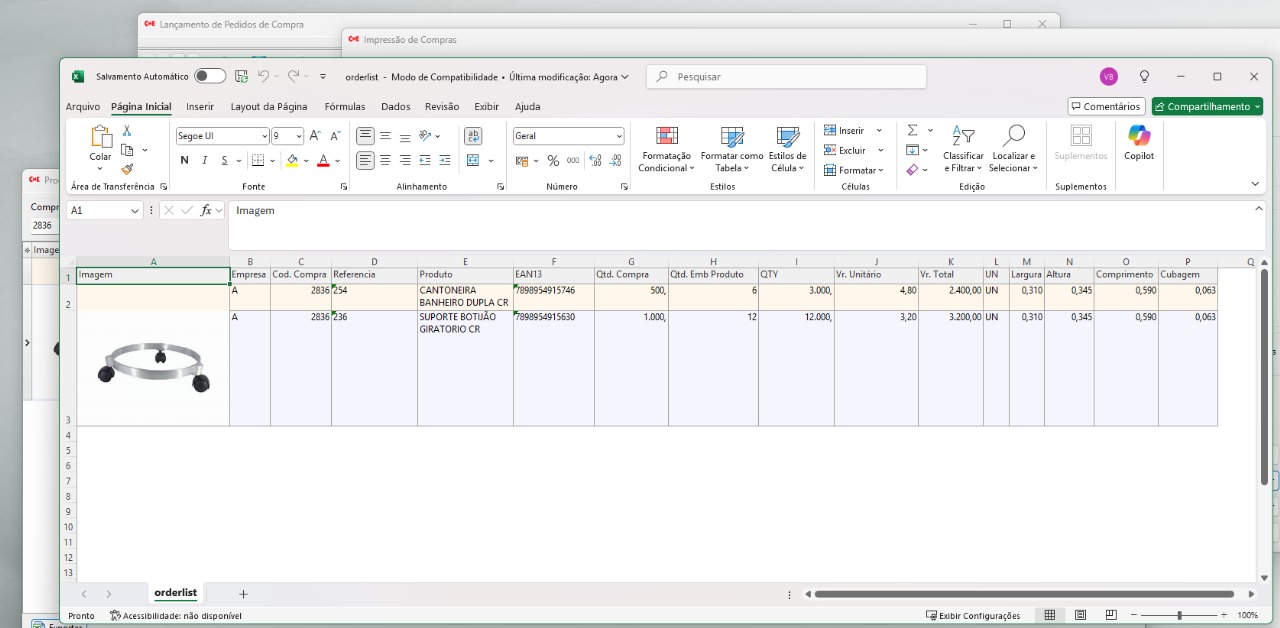The height and width of the screenshot is (628, 1280).
Task: Toggle italic formatting (I) button
Action: [205, 161]
